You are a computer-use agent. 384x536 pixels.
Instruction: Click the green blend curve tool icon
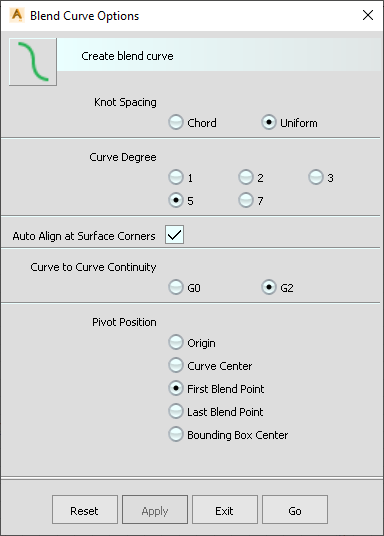coord(33,62)
